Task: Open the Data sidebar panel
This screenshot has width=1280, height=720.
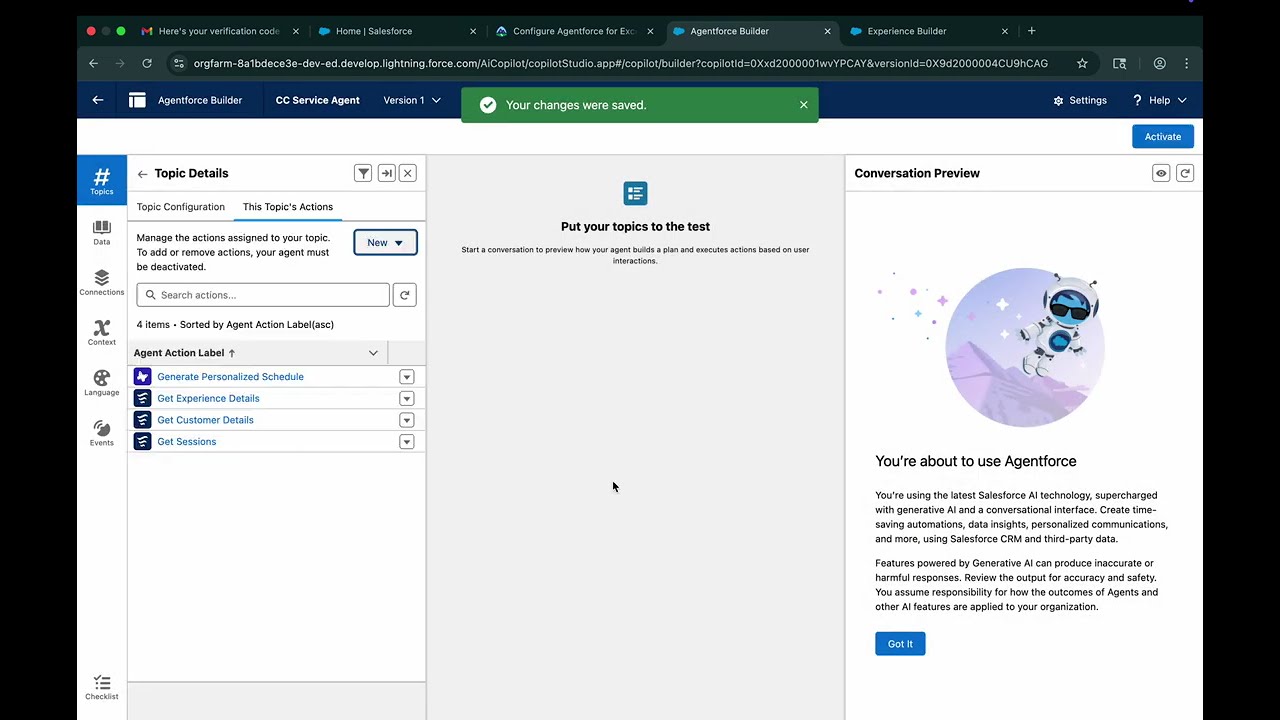Action: (102, 232)
